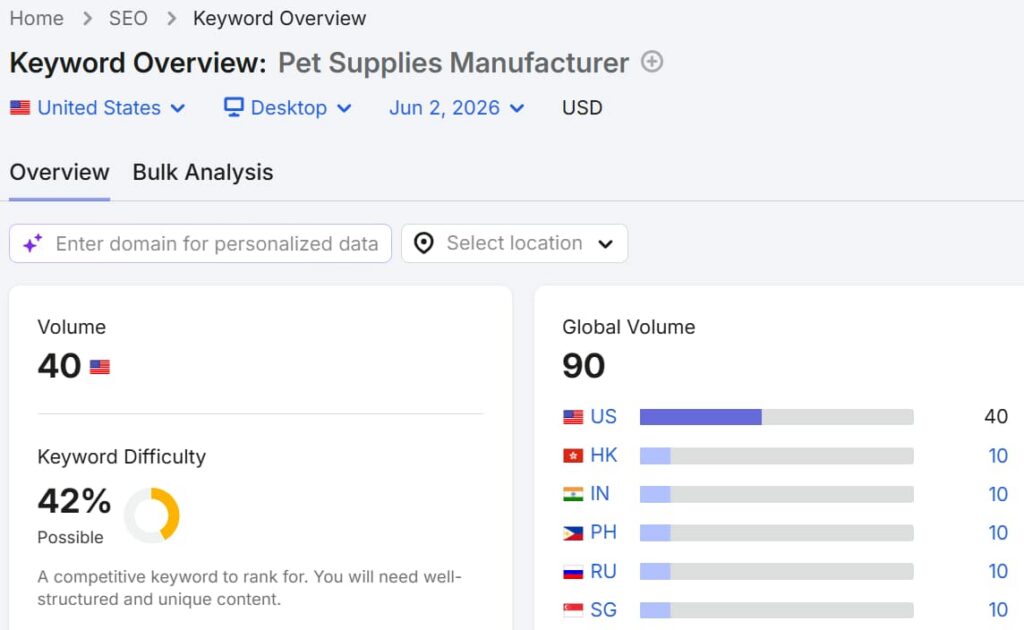1024x630 pixels.
Task: Go to Home in the breadcrumb
Action: pos(37,18)
